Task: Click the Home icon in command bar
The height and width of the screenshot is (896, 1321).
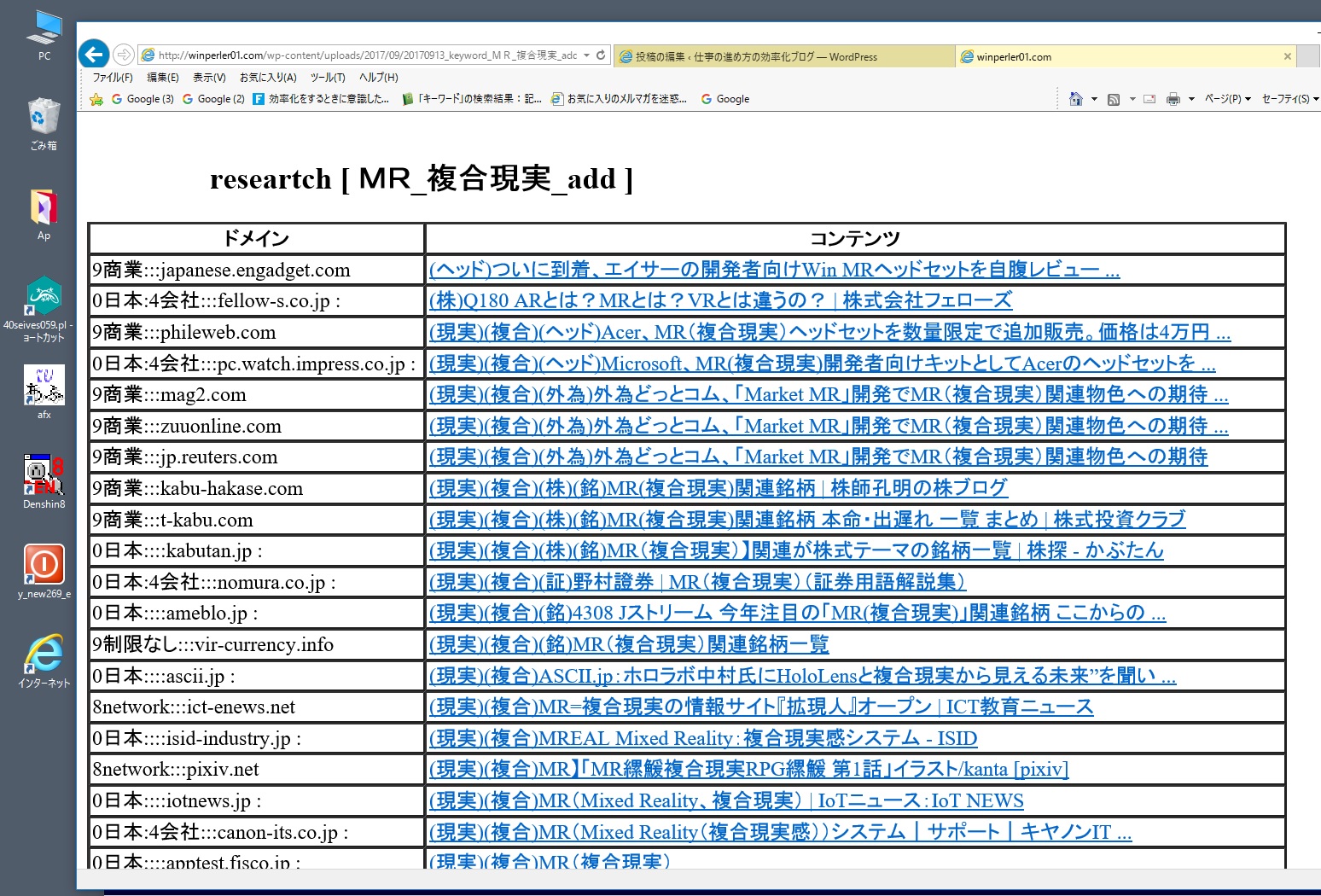Action: 1076,99
